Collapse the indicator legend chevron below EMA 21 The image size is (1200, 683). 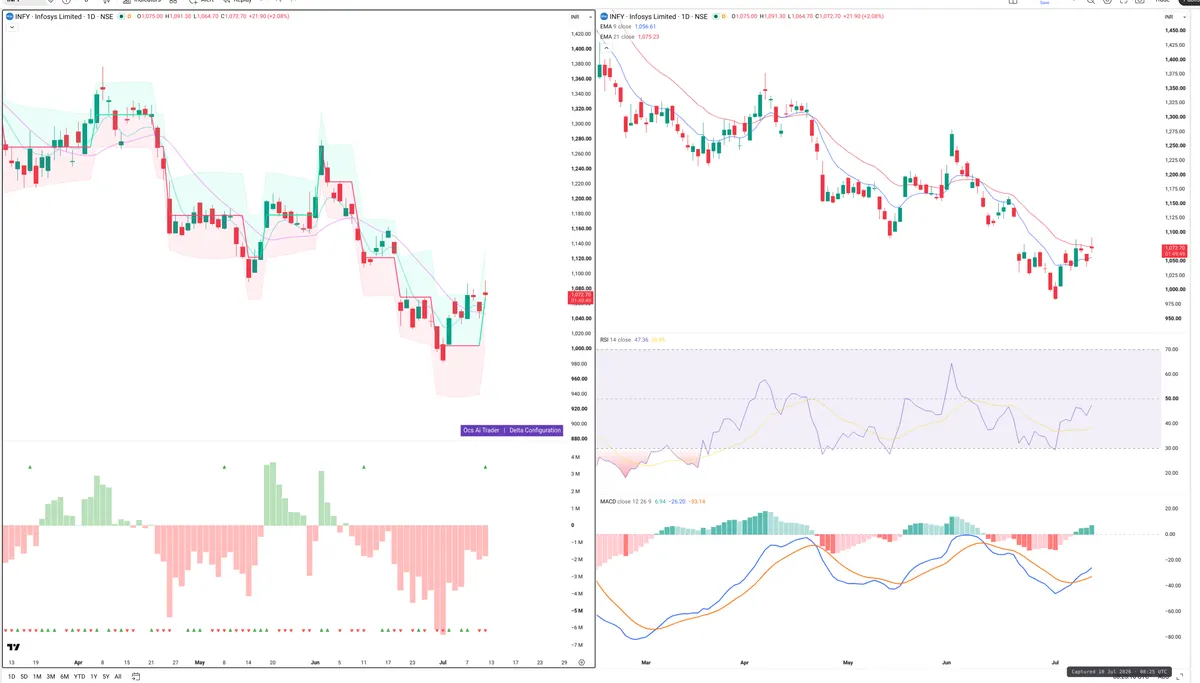pyautogui.click(x=605, y=47)
